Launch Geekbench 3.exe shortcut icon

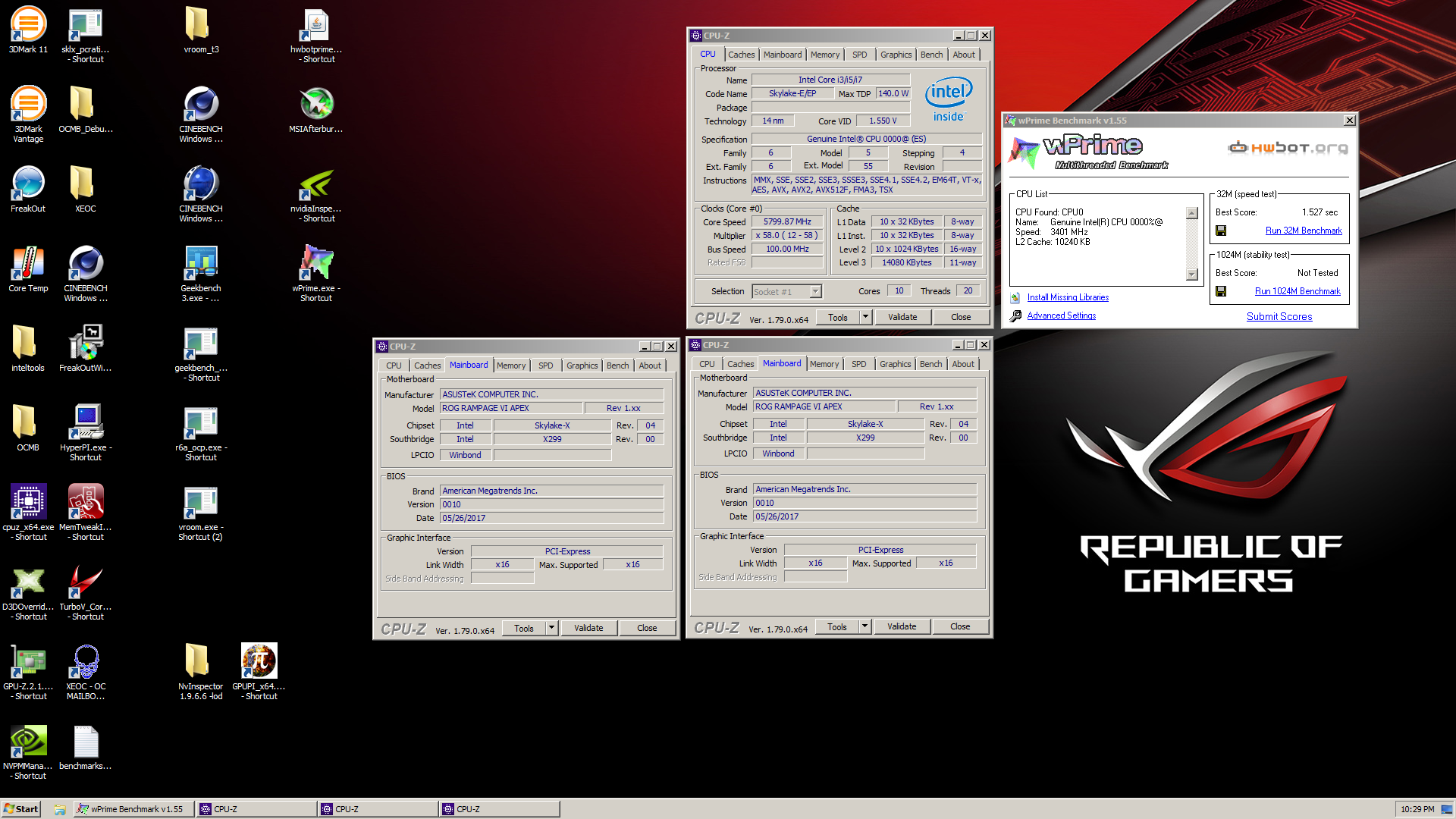[201, 263]
